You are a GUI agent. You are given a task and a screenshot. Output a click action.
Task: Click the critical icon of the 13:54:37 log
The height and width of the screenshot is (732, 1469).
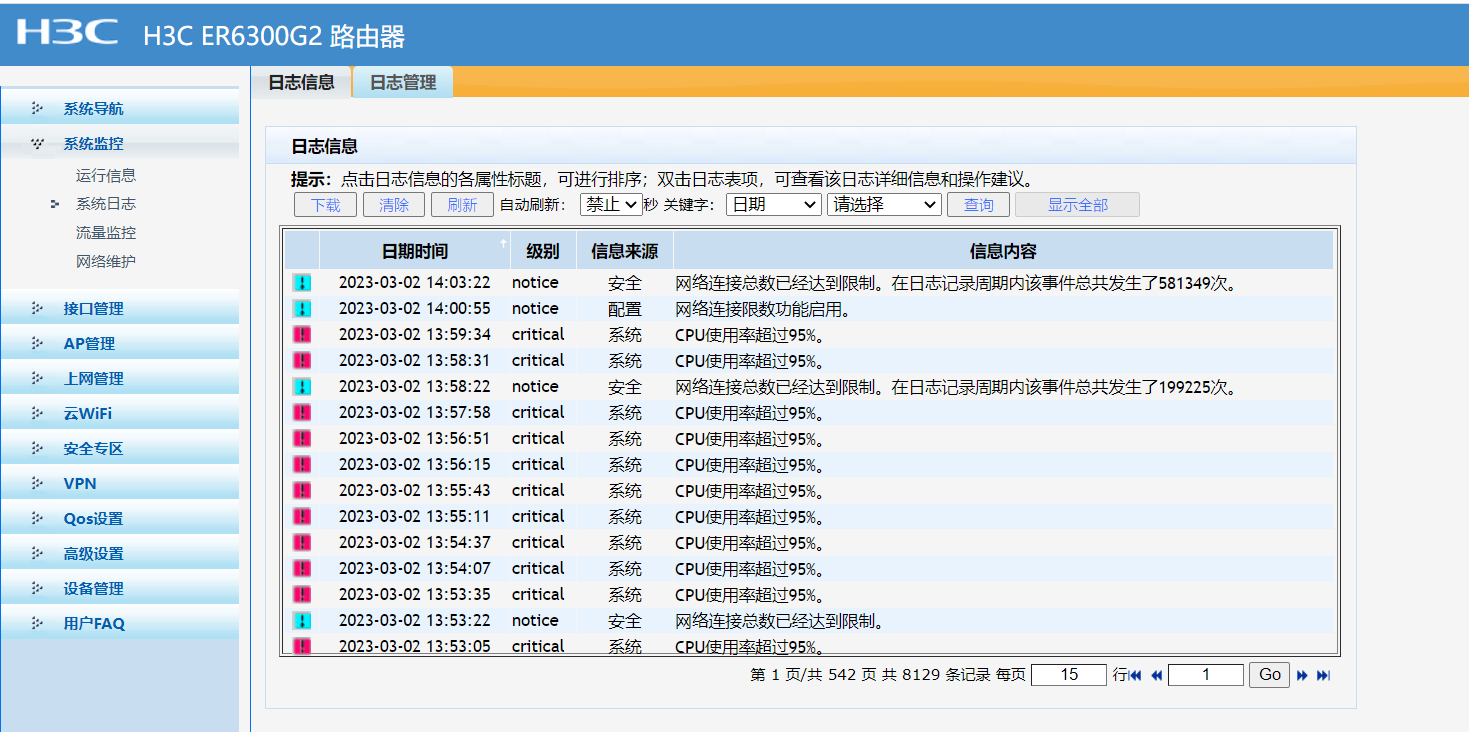tap(301, 543)
